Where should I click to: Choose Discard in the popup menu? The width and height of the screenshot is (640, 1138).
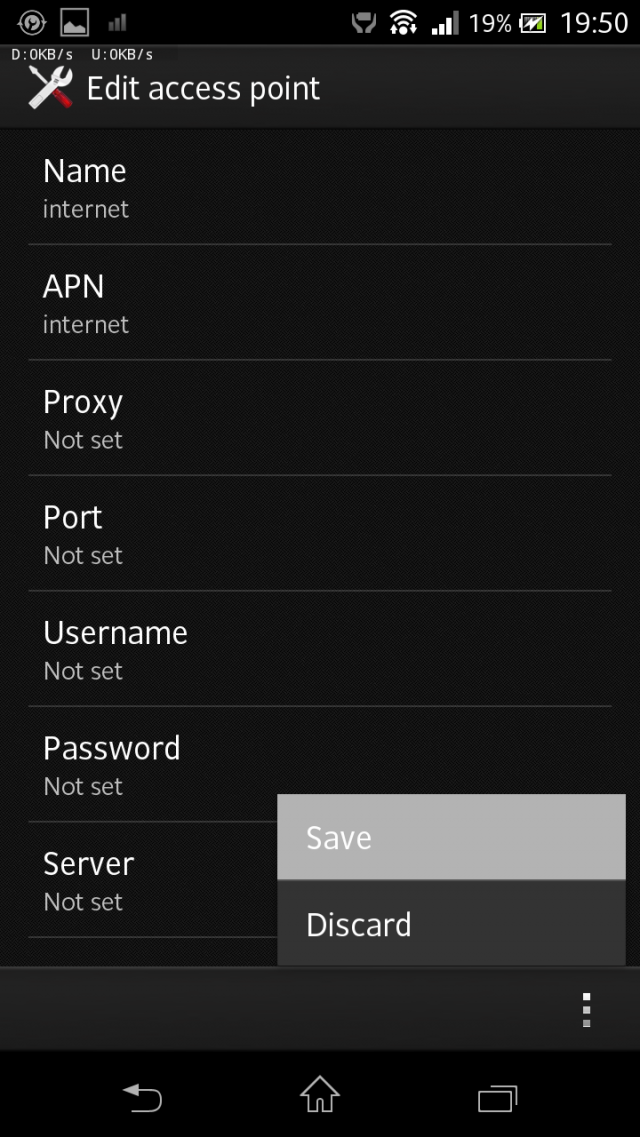click(x=451, y=923)
